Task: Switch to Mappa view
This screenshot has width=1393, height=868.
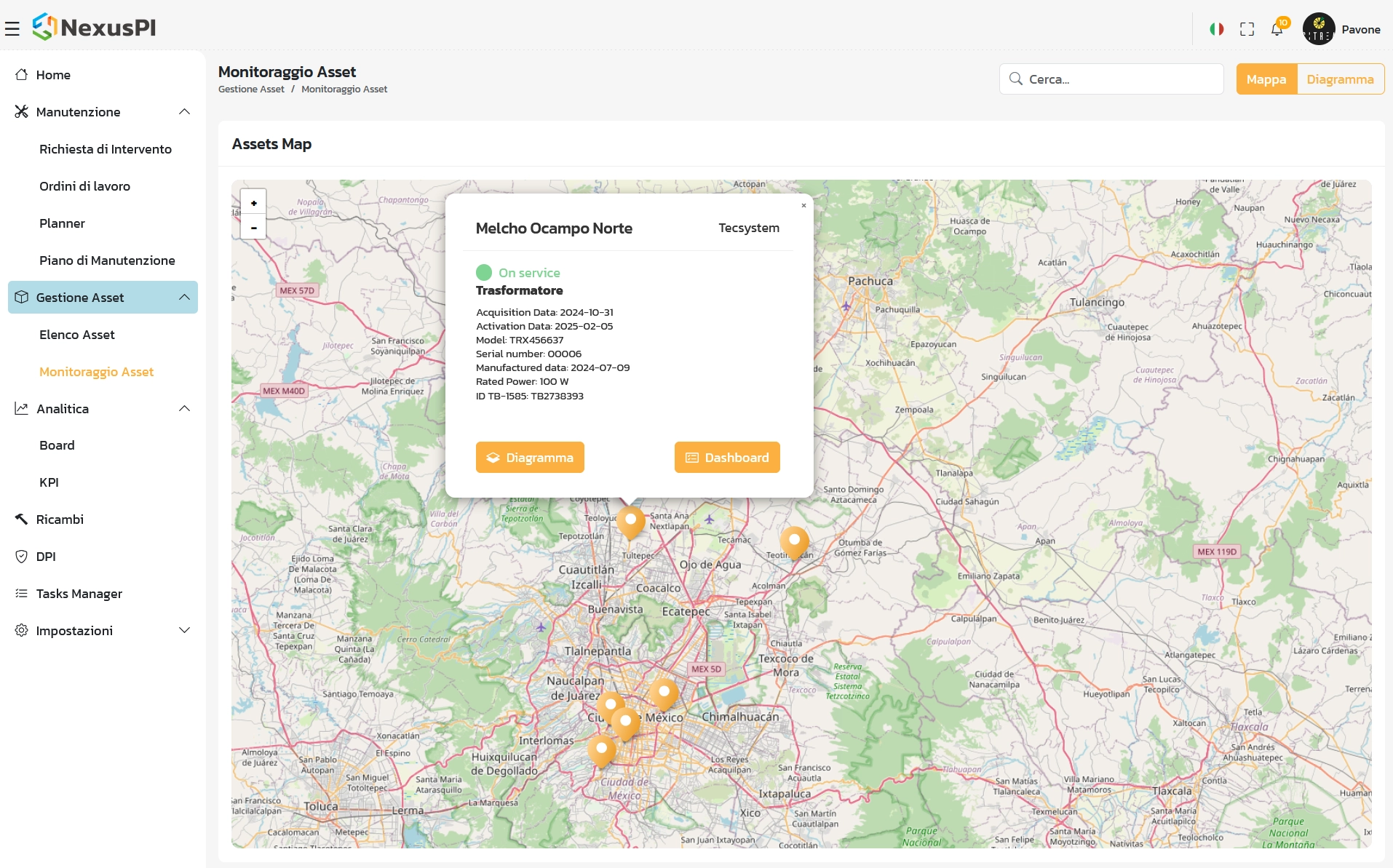Action: tap(1266, 79)
